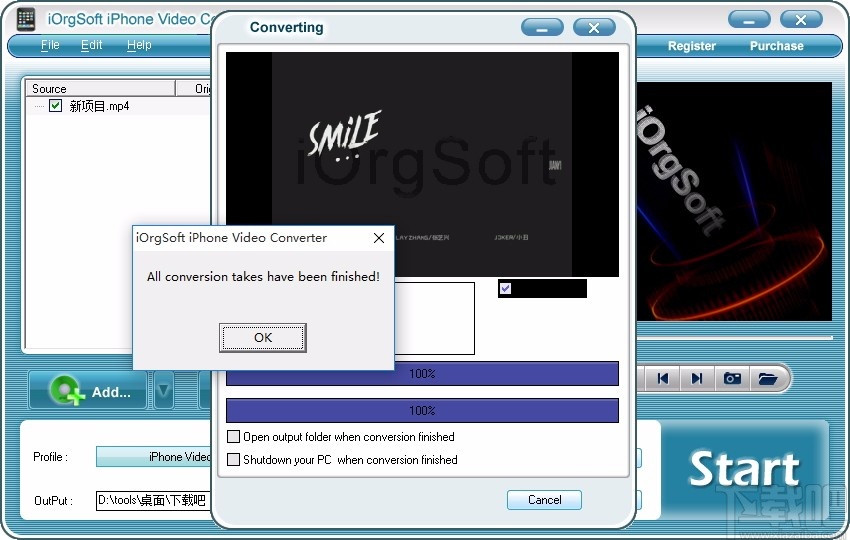This screenshot has height=540, width=850.
Task: Click the player seek bar under preview
Action: (735, 338)
